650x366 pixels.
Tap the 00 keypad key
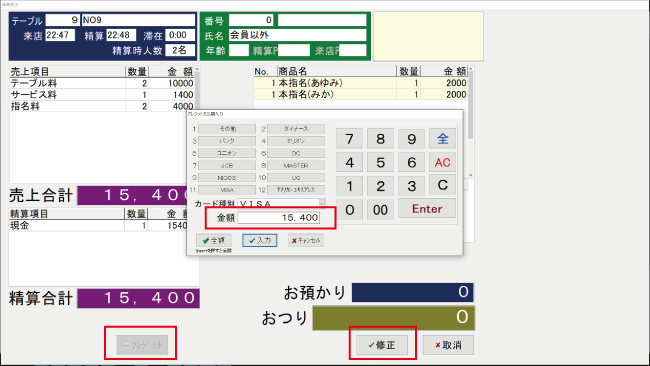[x=381, y=210]
